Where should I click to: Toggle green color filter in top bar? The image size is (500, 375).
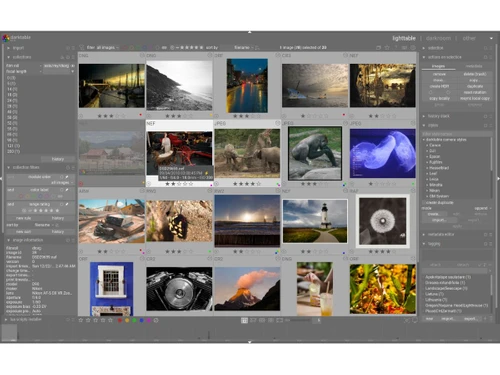[138, 48]
